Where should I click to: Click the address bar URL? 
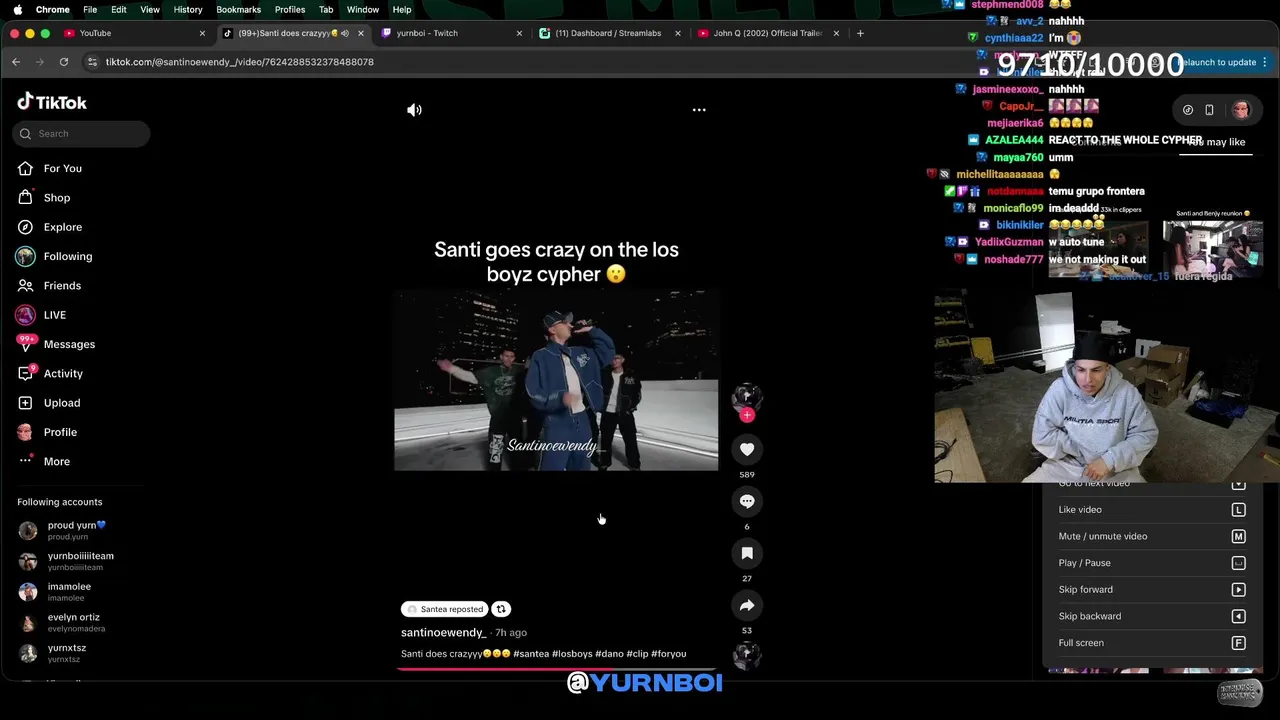coord(240,62)
